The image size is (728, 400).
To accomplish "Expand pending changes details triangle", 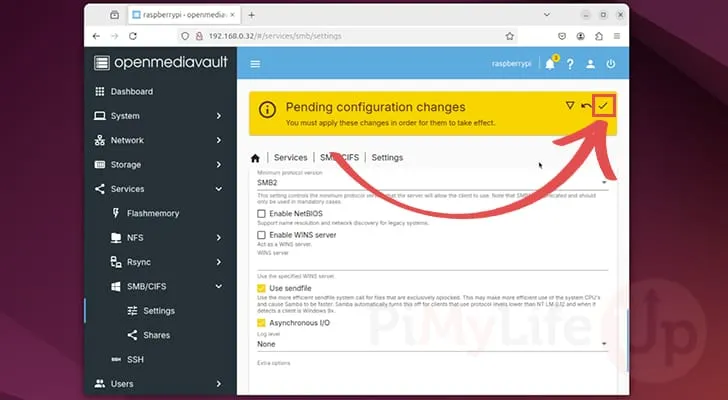I will (x=570, y=105).
